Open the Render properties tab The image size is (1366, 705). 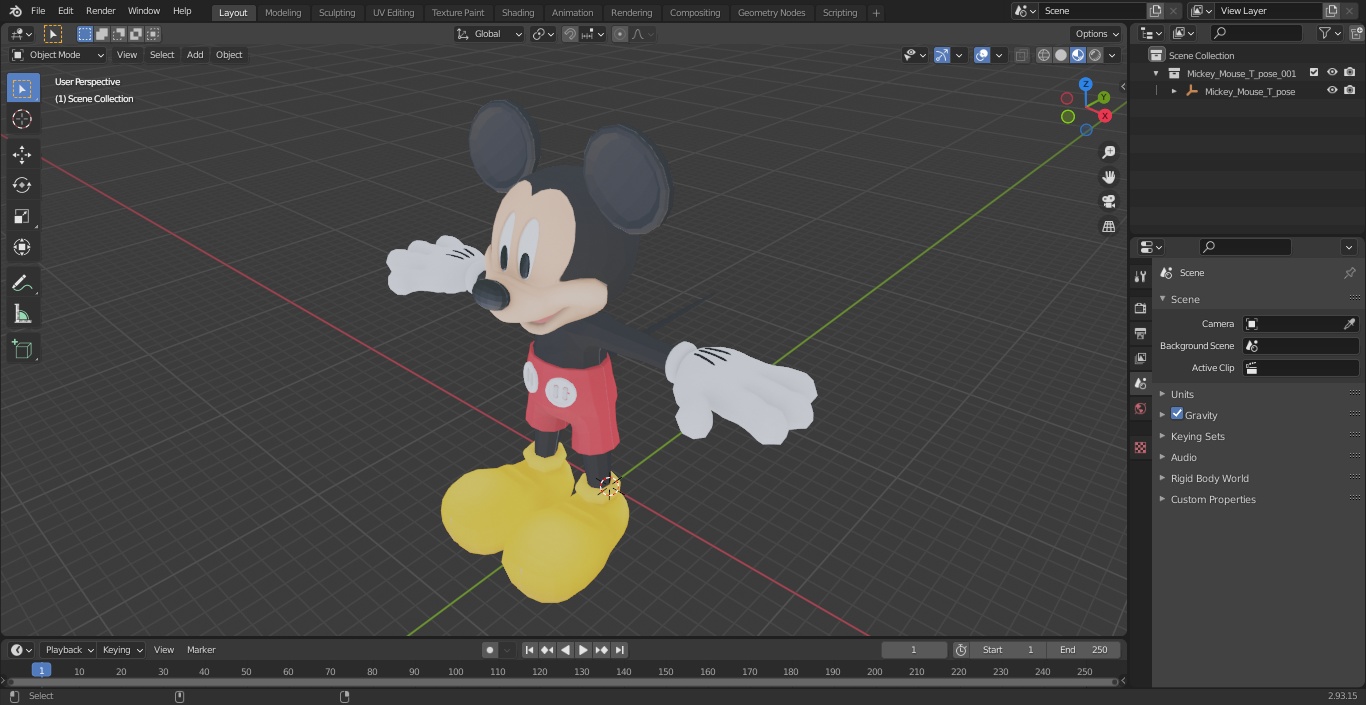(x=1140, y=308)
